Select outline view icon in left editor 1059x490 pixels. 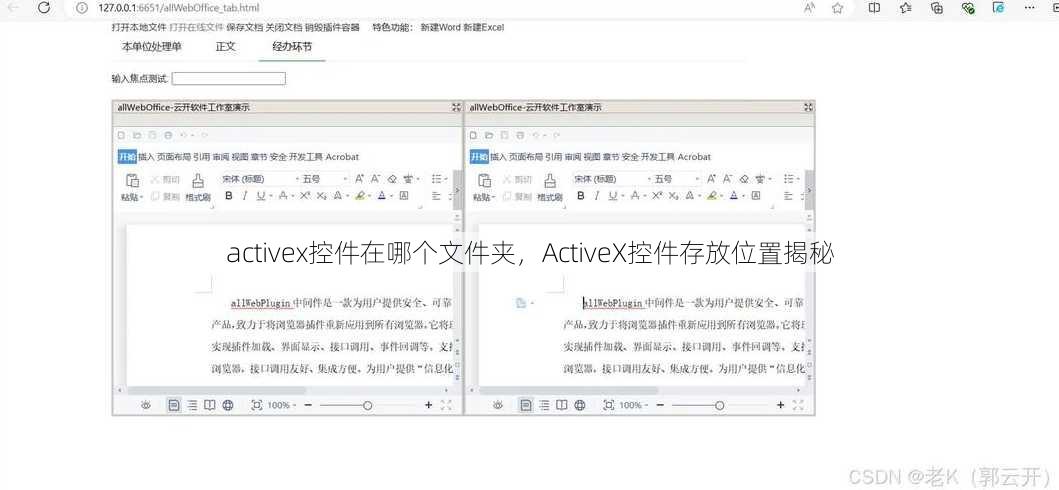[192, 405]
